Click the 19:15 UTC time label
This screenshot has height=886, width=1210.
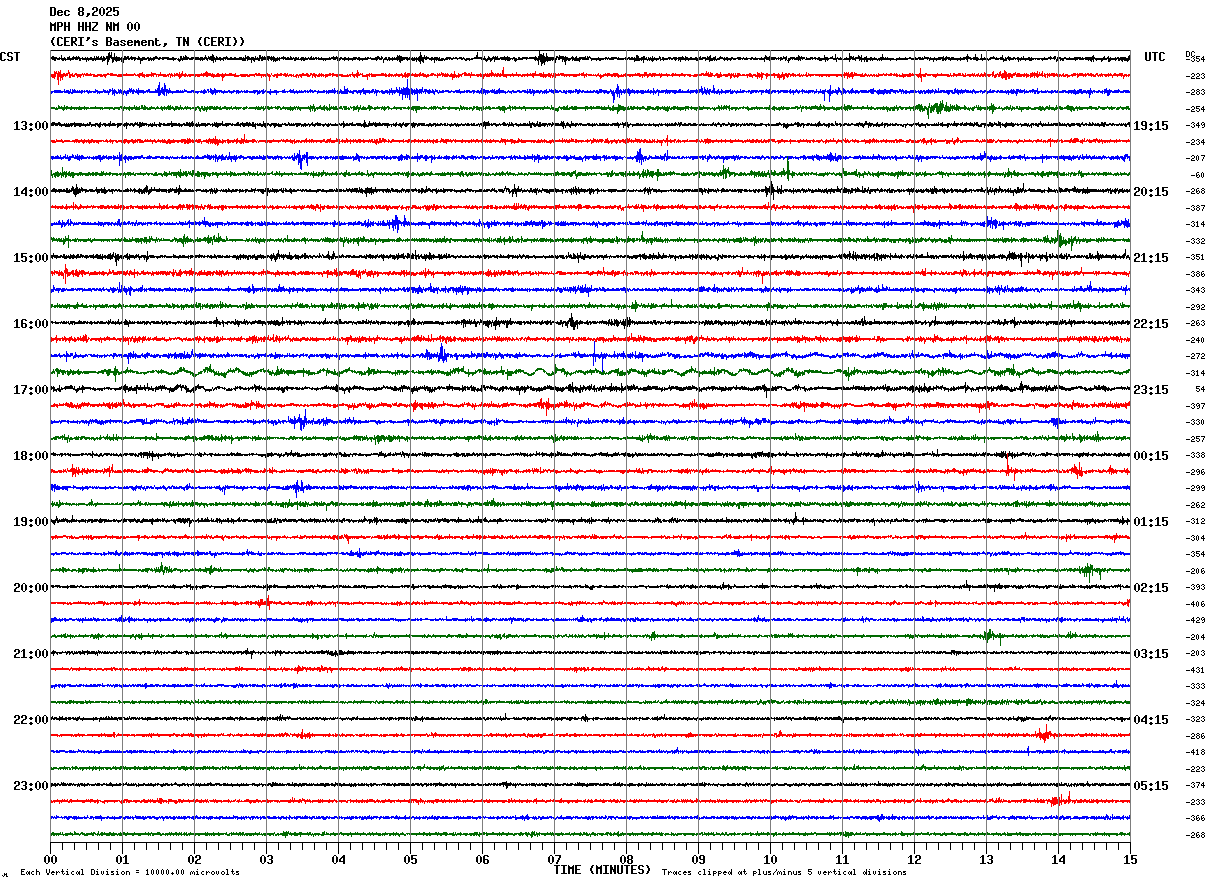tap(1151, 126)
